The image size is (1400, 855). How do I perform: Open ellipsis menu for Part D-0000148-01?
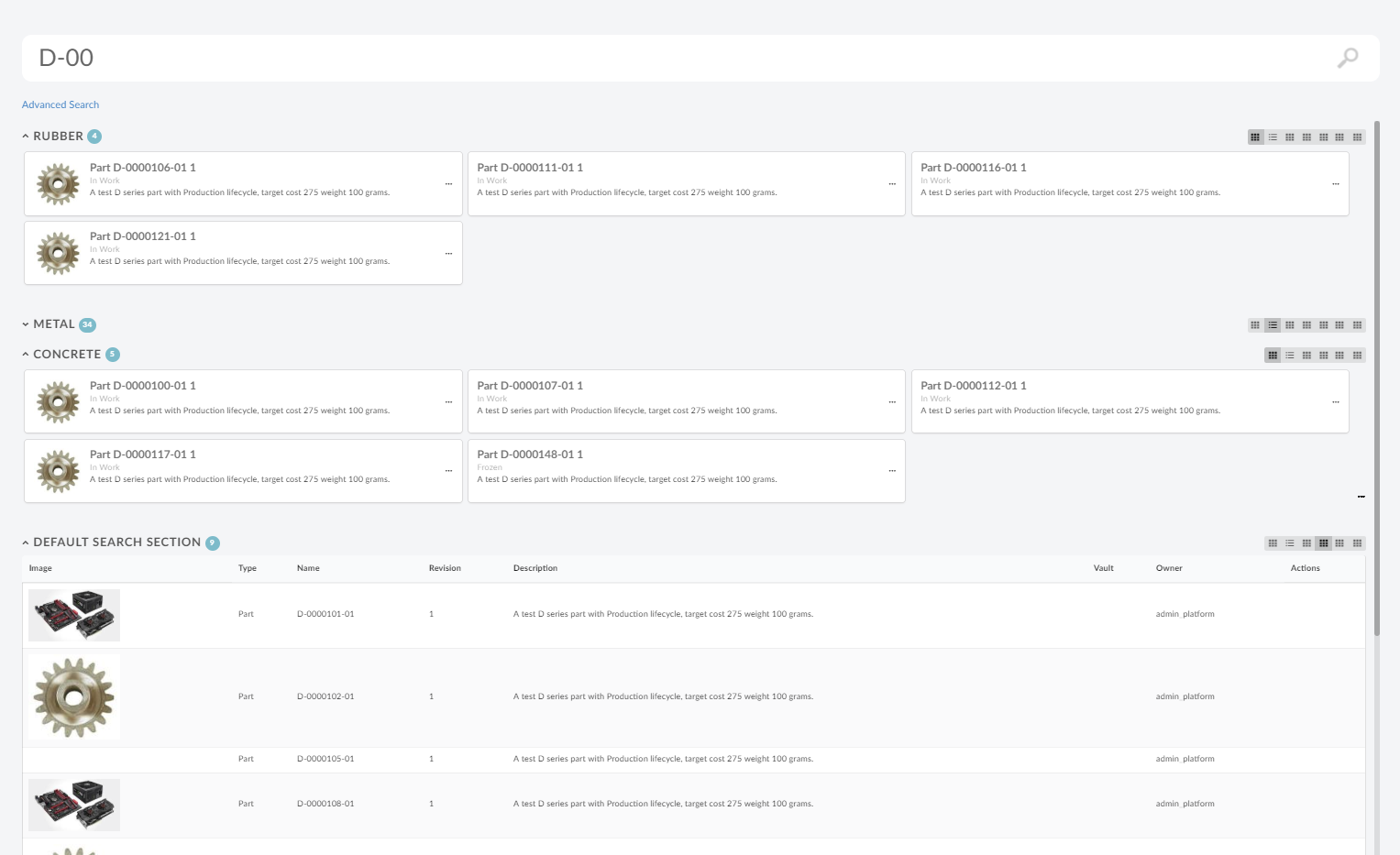tap(891, 471)
